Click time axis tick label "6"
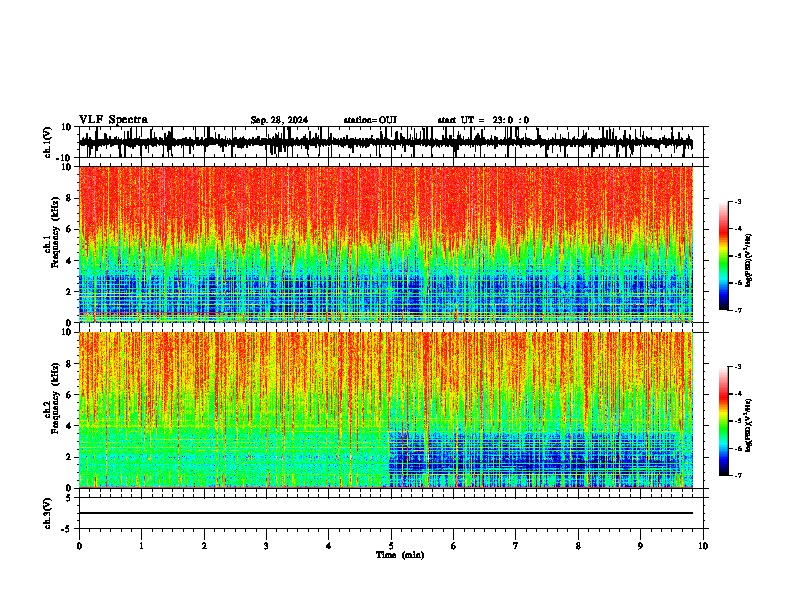Image resolution: width=792 pixels, height=612 pixels. [453, 546]
